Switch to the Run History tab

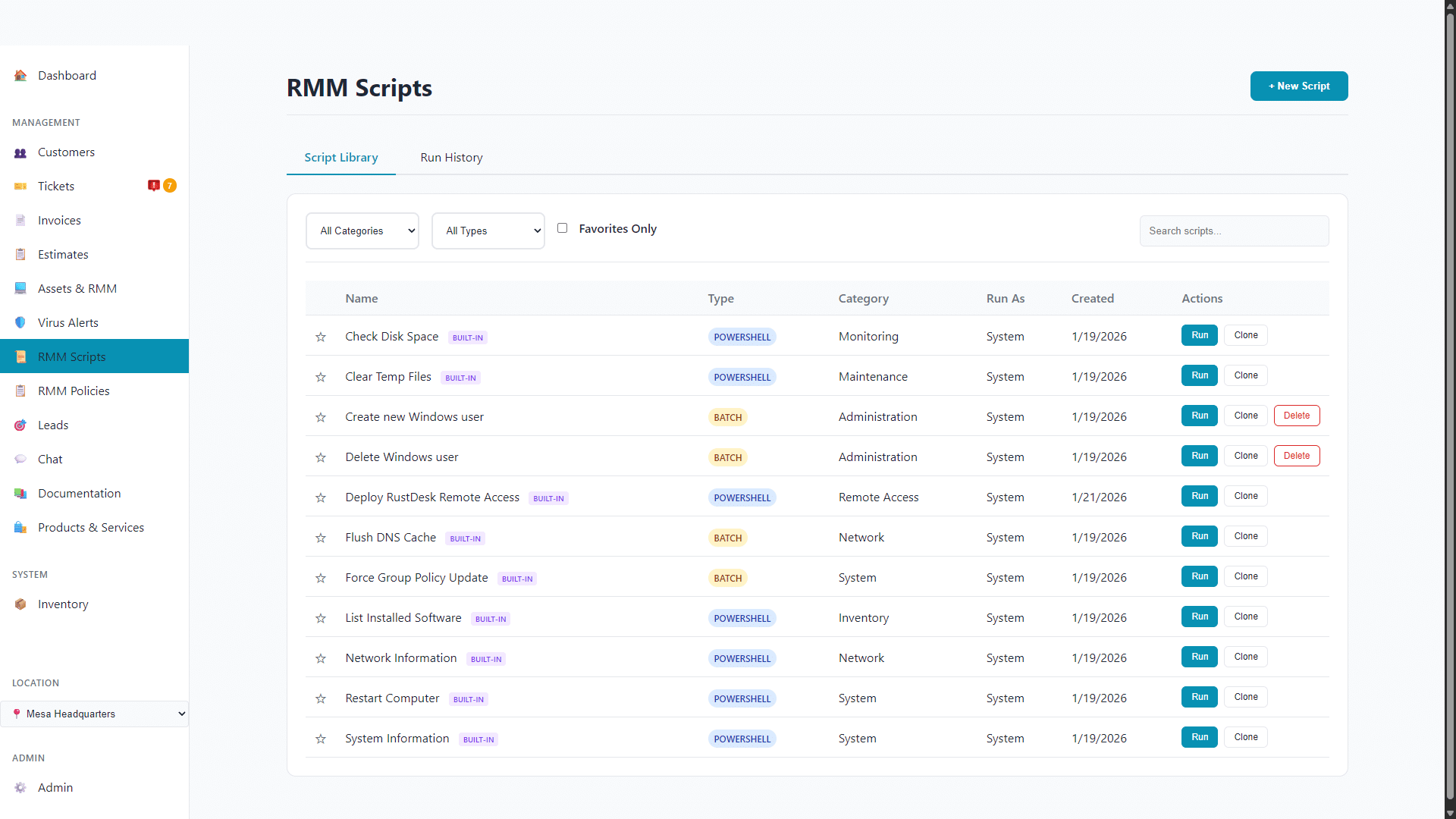pyautogui.click(x=451, y=158)
